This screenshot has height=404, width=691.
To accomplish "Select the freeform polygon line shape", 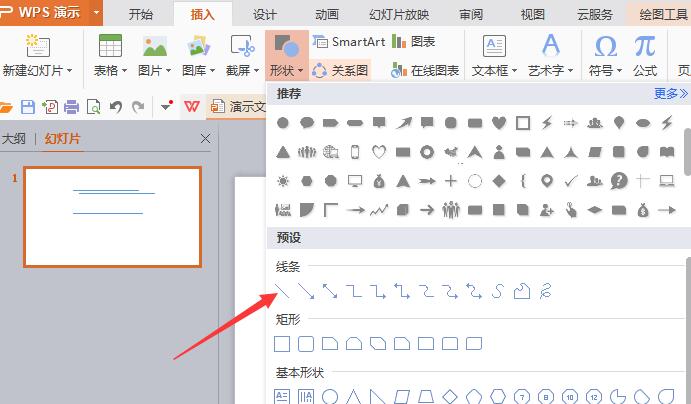I will coord(522,291).
